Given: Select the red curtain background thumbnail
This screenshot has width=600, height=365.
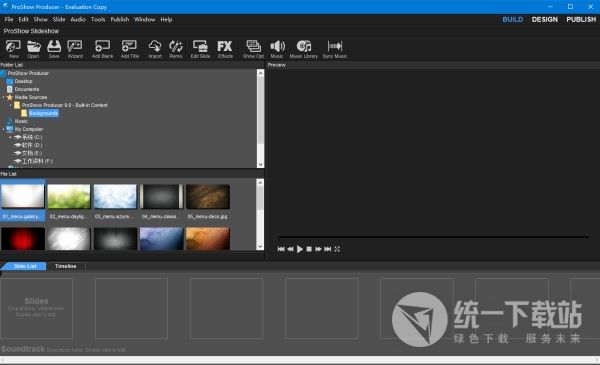Looking at the screenshot, I should coord(23,239).
